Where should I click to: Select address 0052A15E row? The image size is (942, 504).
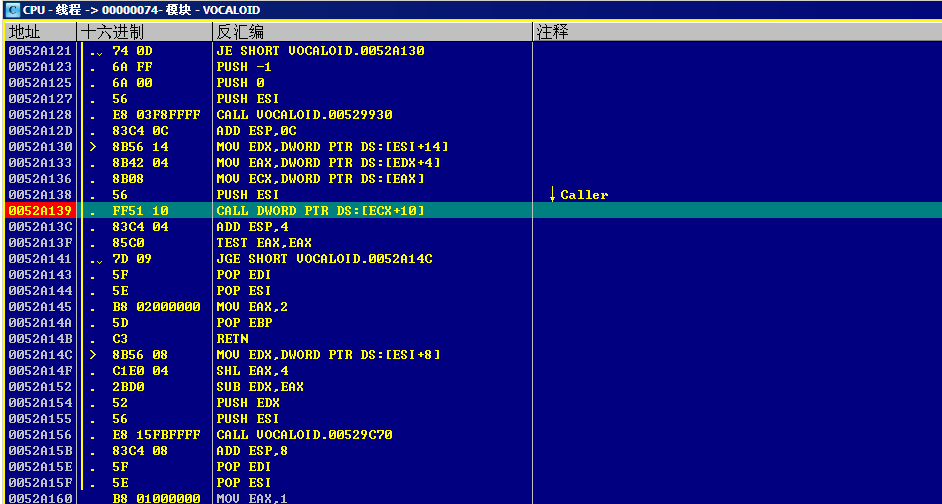point(40,467)
